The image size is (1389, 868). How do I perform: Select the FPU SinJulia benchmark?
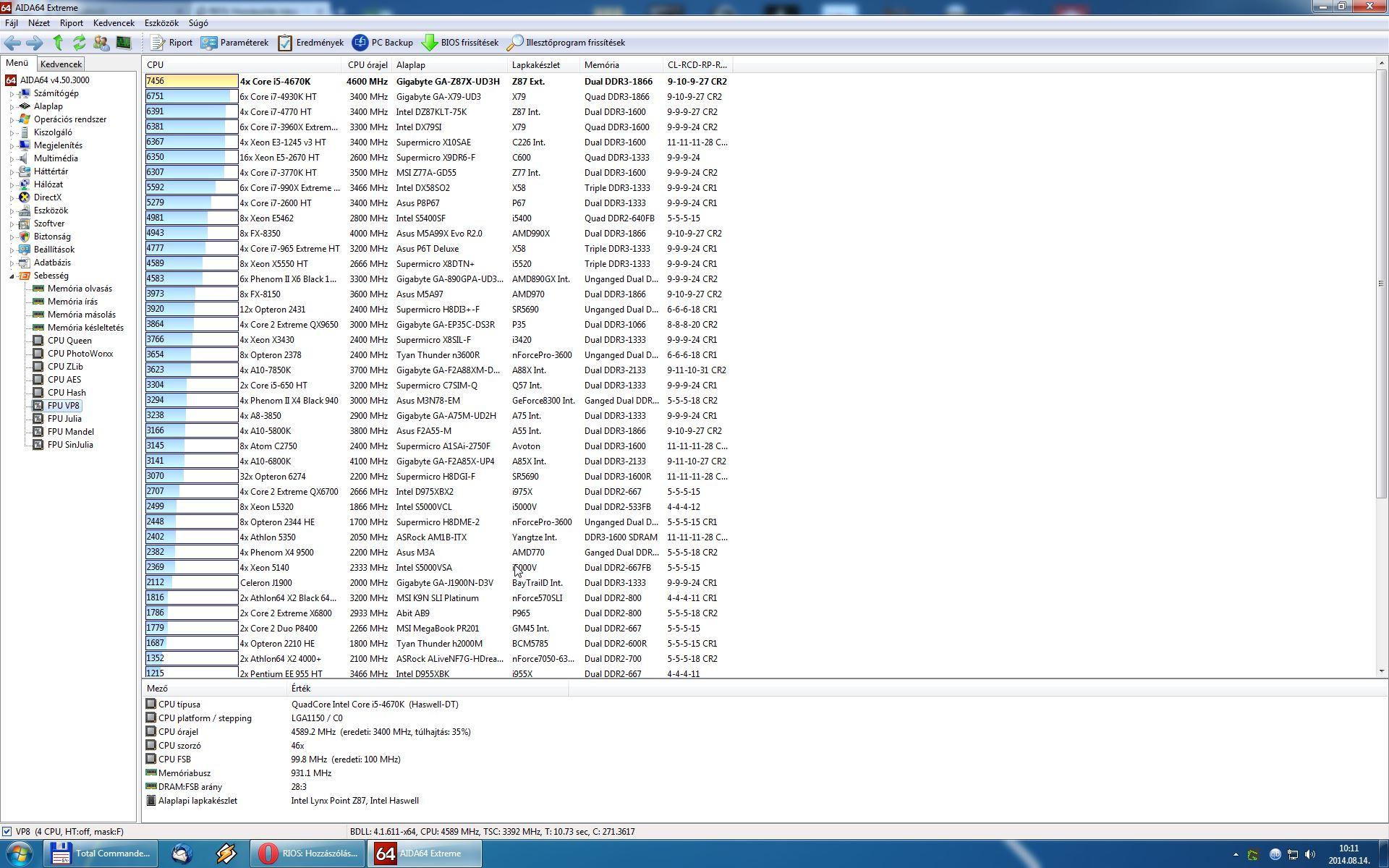(70, 445)
